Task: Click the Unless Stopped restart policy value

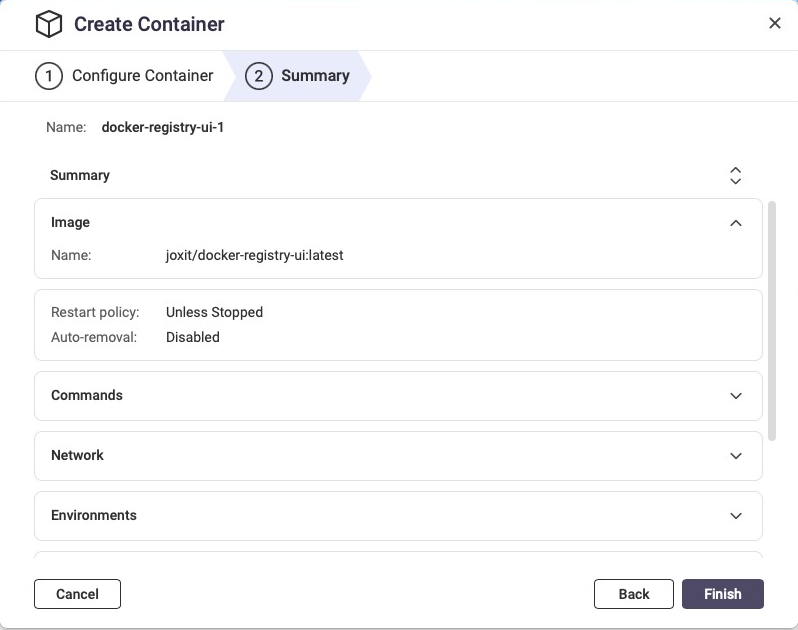Action: point(214,312)
